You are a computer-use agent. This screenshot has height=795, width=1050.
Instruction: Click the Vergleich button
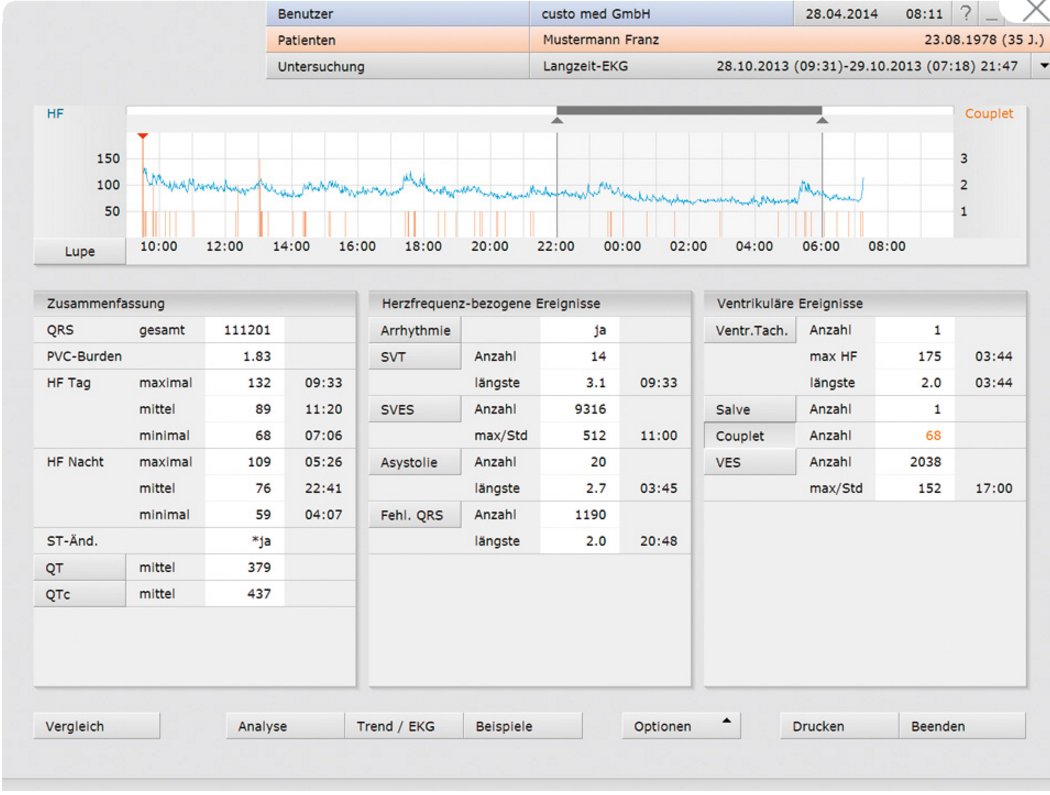pos(96,727)
